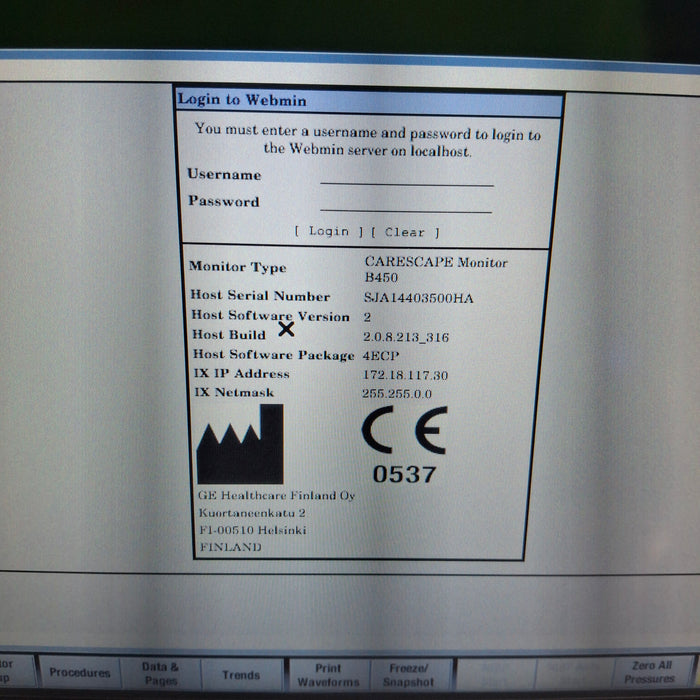This screenshot has width=700, height=700.
Task: Open the Procedures menu button
Action: point(80,672)
